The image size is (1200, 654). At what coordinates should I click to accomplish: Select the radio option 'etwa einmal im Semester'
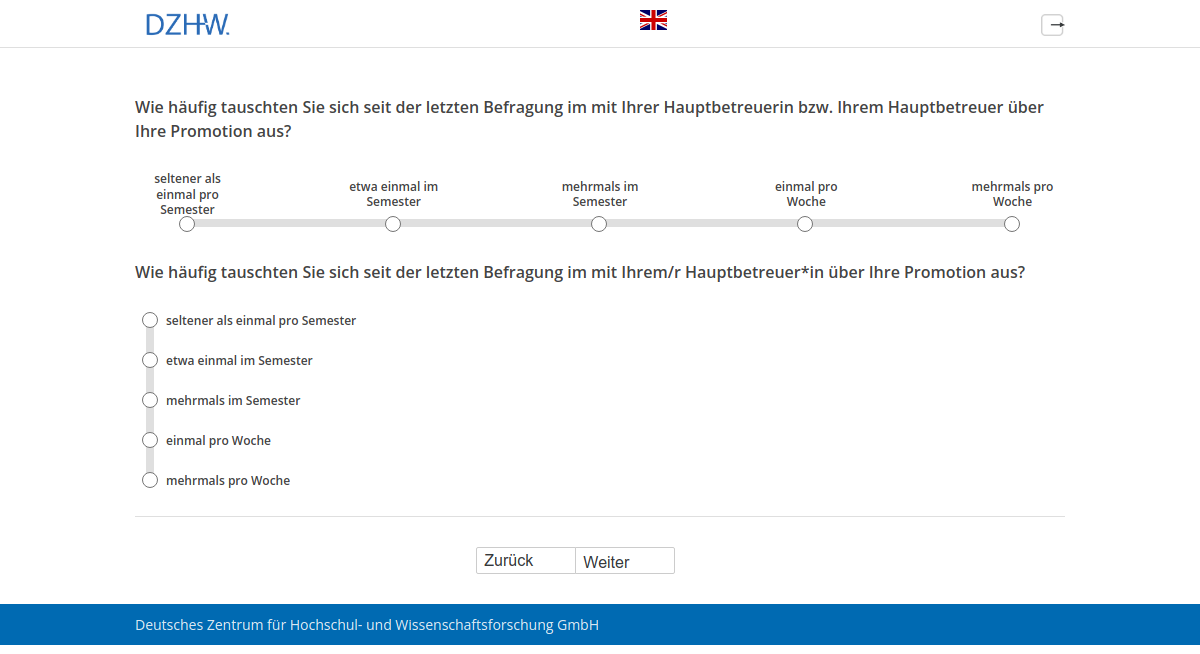coord(150,360)
